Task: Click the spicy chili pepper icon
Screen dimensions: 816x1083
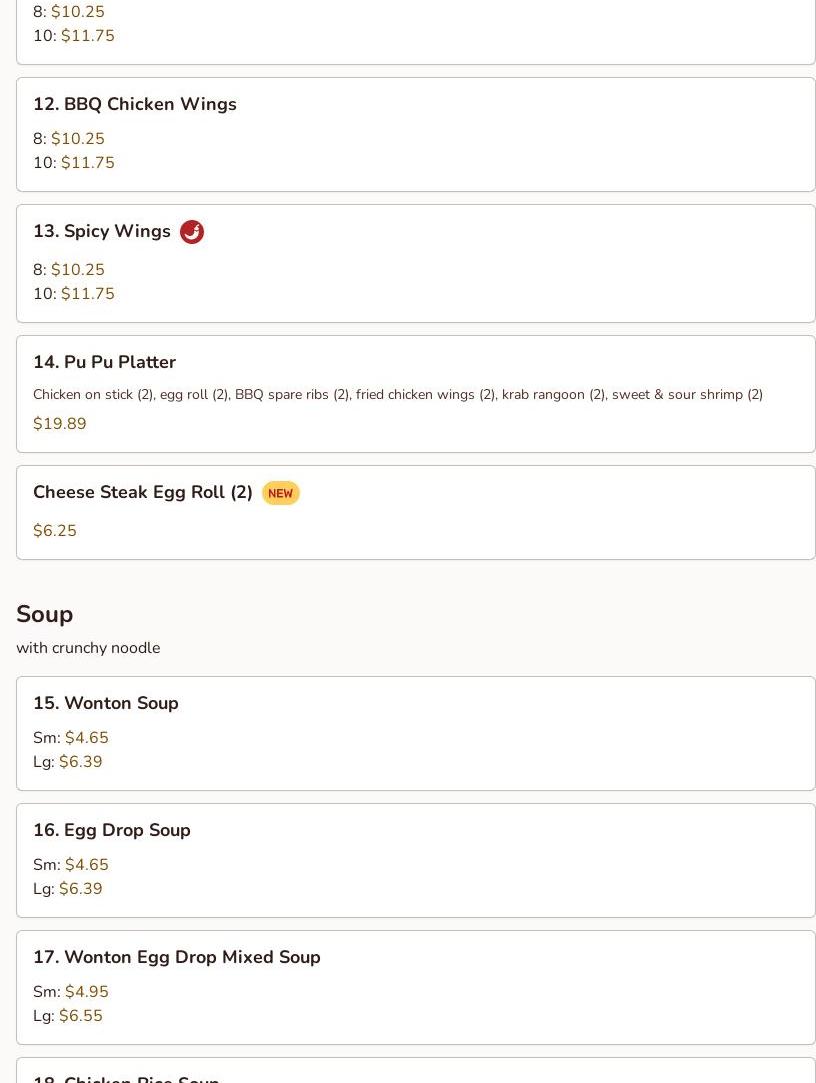Action: pyautogui.click(x=192, y=232)
